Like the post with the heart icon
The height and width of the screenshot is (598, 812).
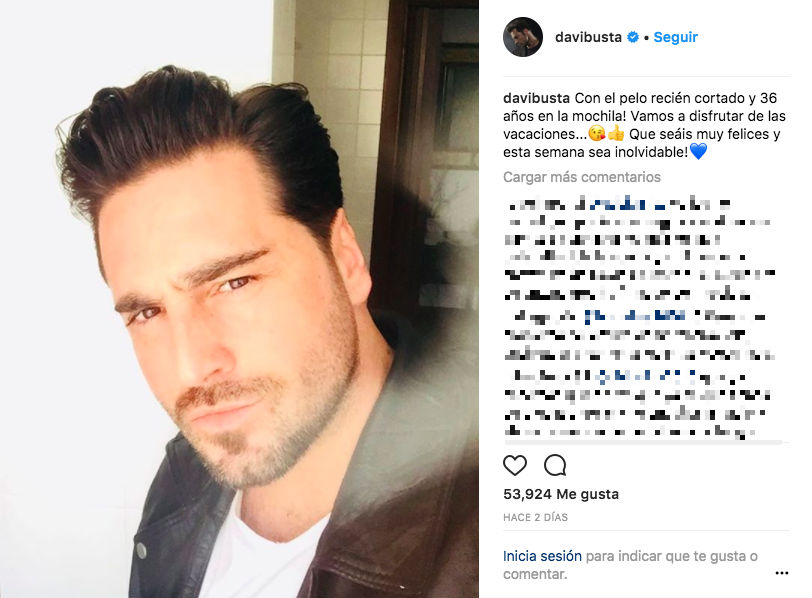515,465
